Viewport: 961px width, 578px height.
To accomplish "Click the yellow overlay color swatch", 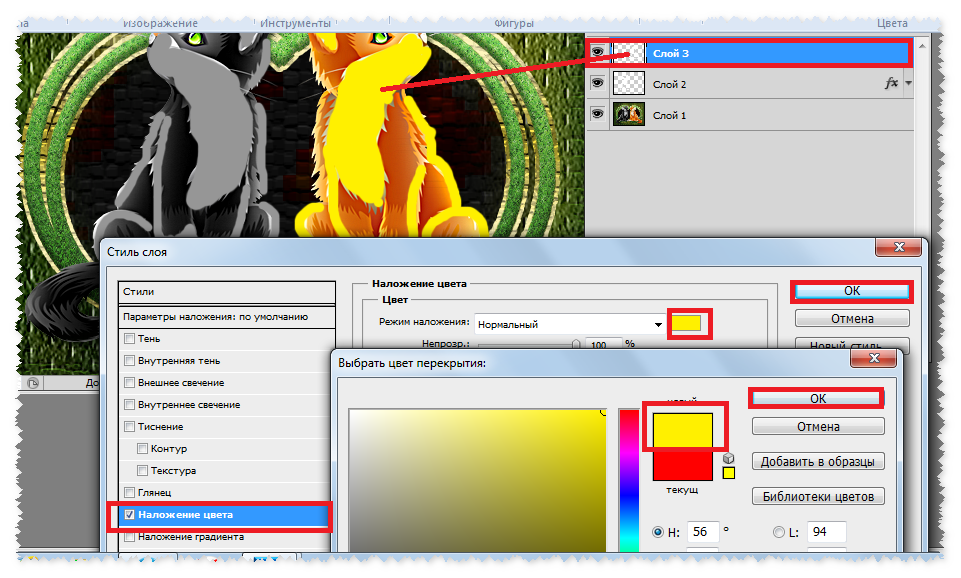I will point(686,323).
